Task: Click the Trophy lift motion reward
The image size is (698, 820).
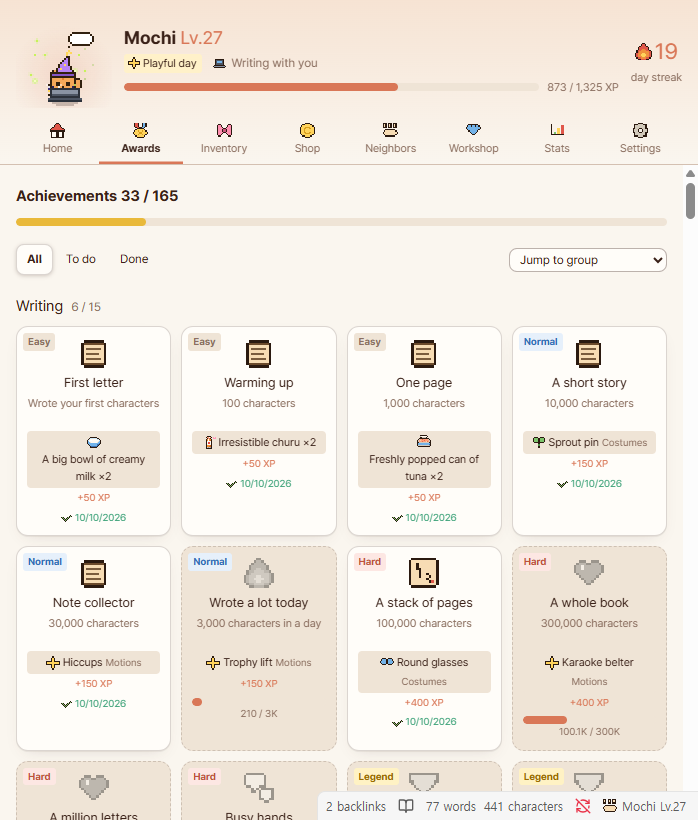Action: coord(259,663)
